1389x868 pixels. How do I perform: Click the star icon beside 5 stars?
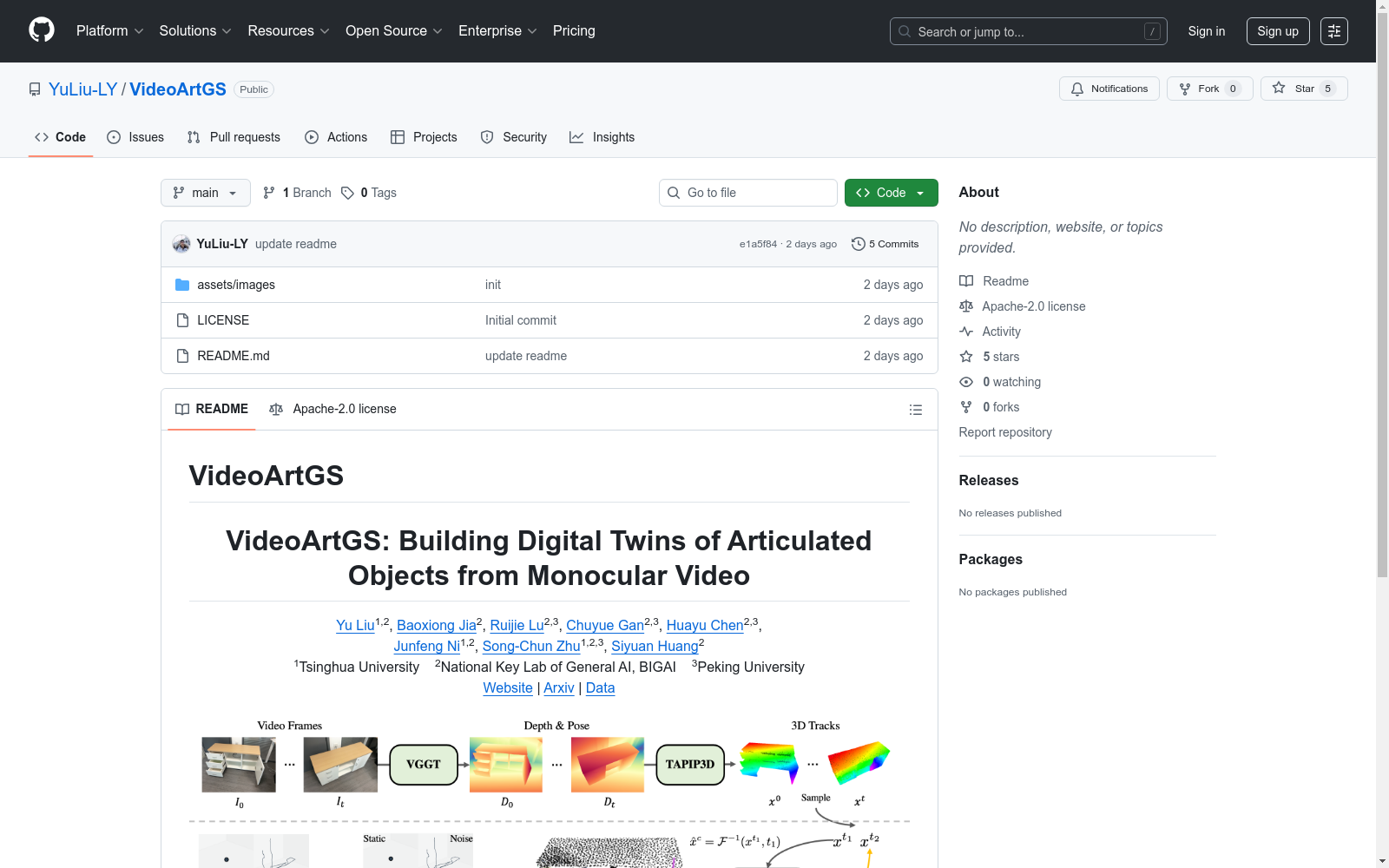point(966,357)
